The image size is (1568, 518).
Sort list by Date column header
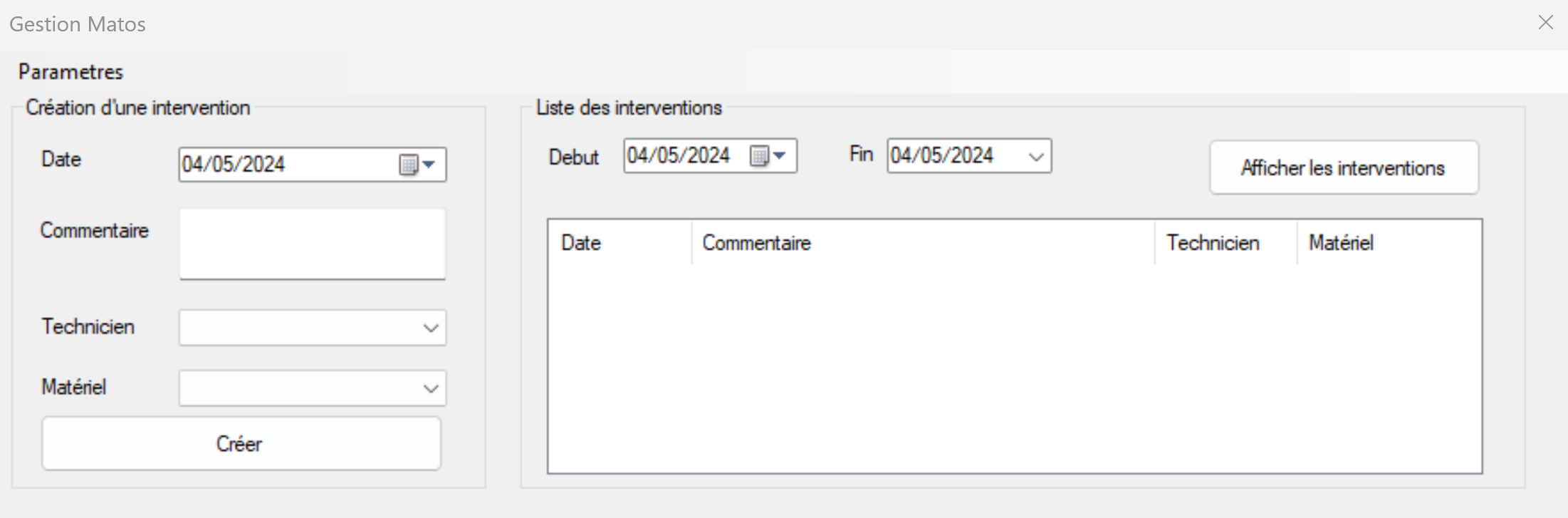[x=620, y=243]
